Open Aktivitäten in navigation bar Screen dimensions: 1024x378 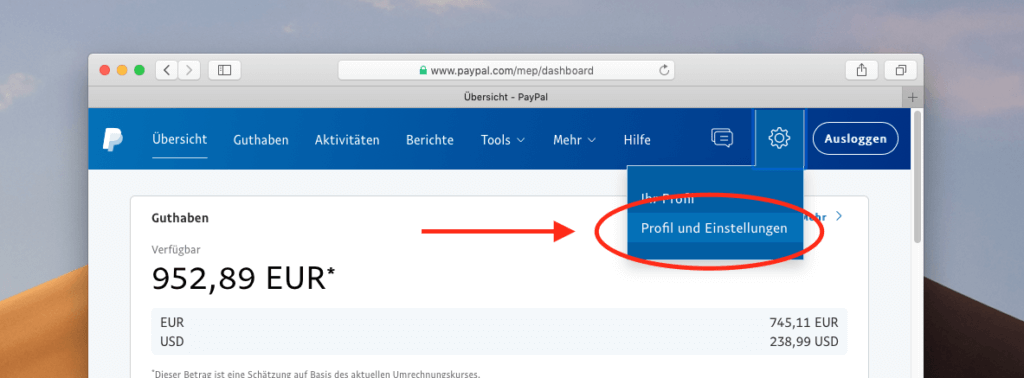click(347, 140)
